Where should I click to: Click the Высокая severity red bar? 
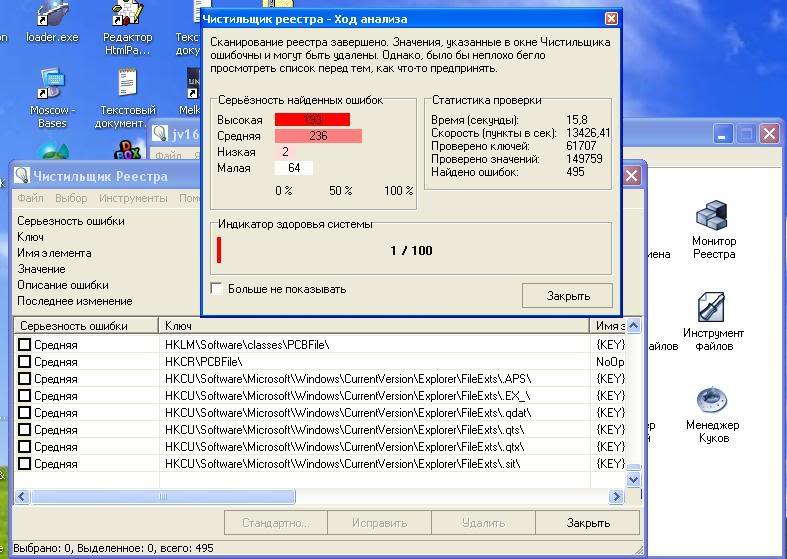pyautogui.click(x=312, y=119)
